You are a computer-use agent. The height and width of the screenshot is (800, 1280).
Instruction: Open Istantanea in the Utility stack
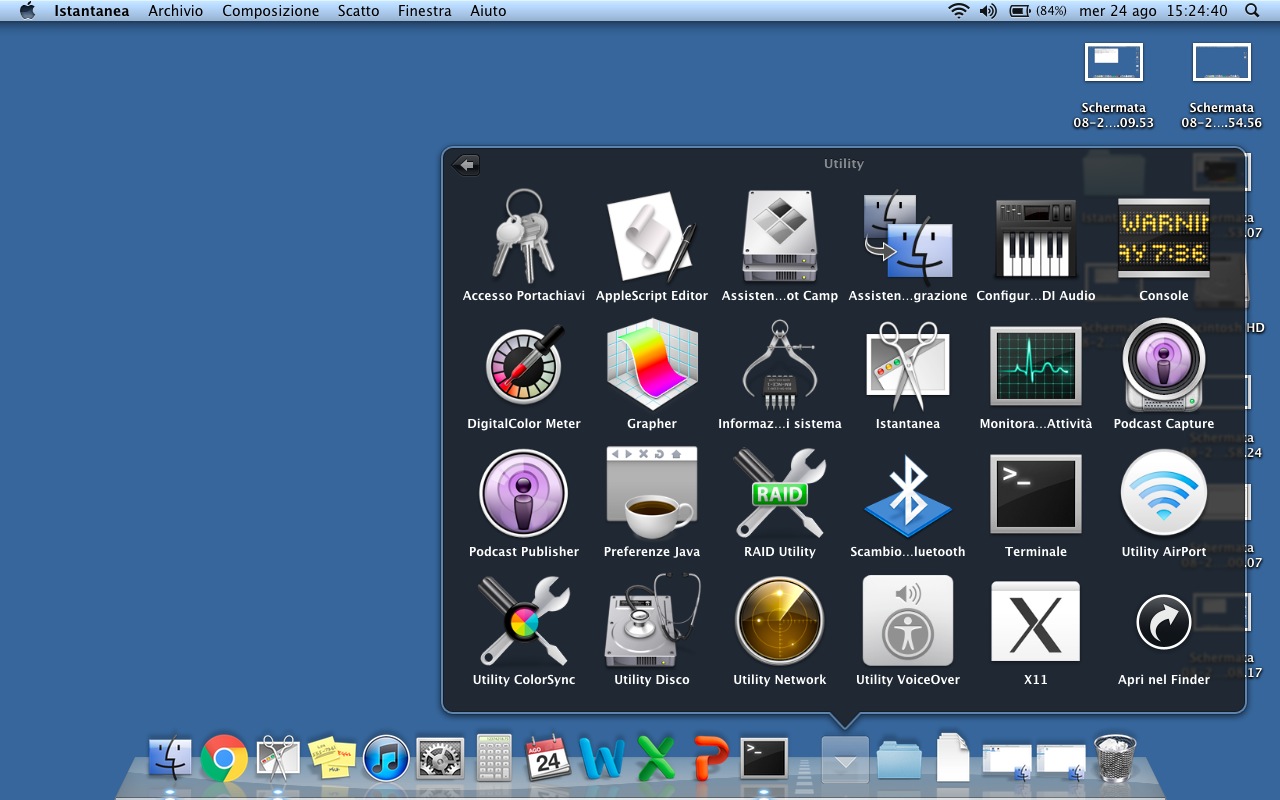[908, 364]
